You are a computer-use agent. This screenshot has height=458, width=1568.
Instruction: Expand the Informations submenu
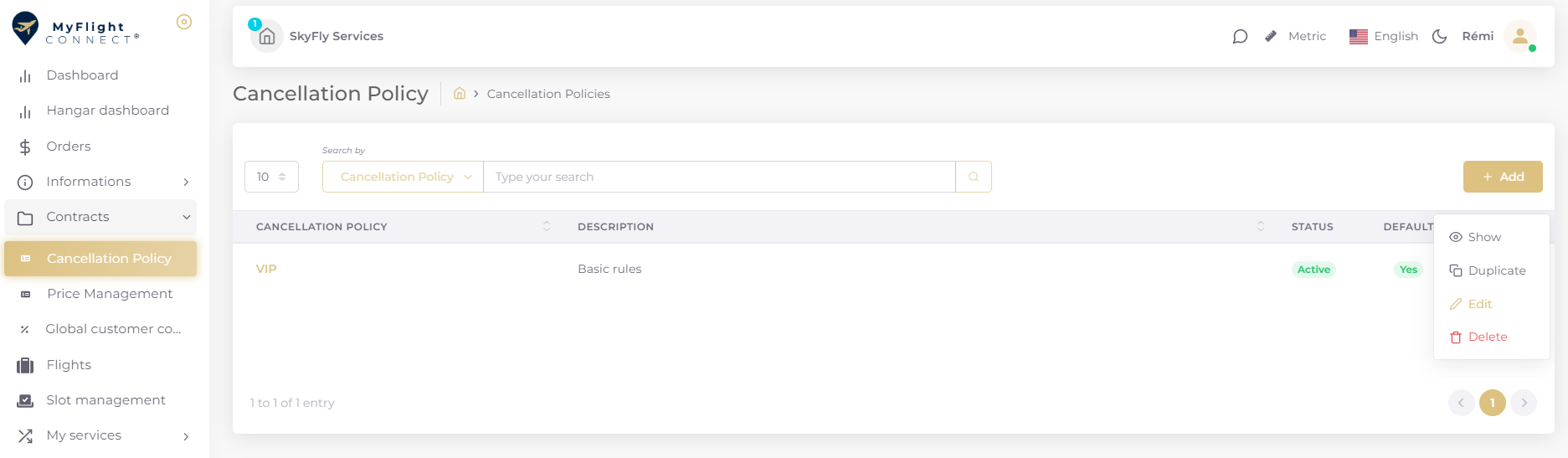coord(100,182)
